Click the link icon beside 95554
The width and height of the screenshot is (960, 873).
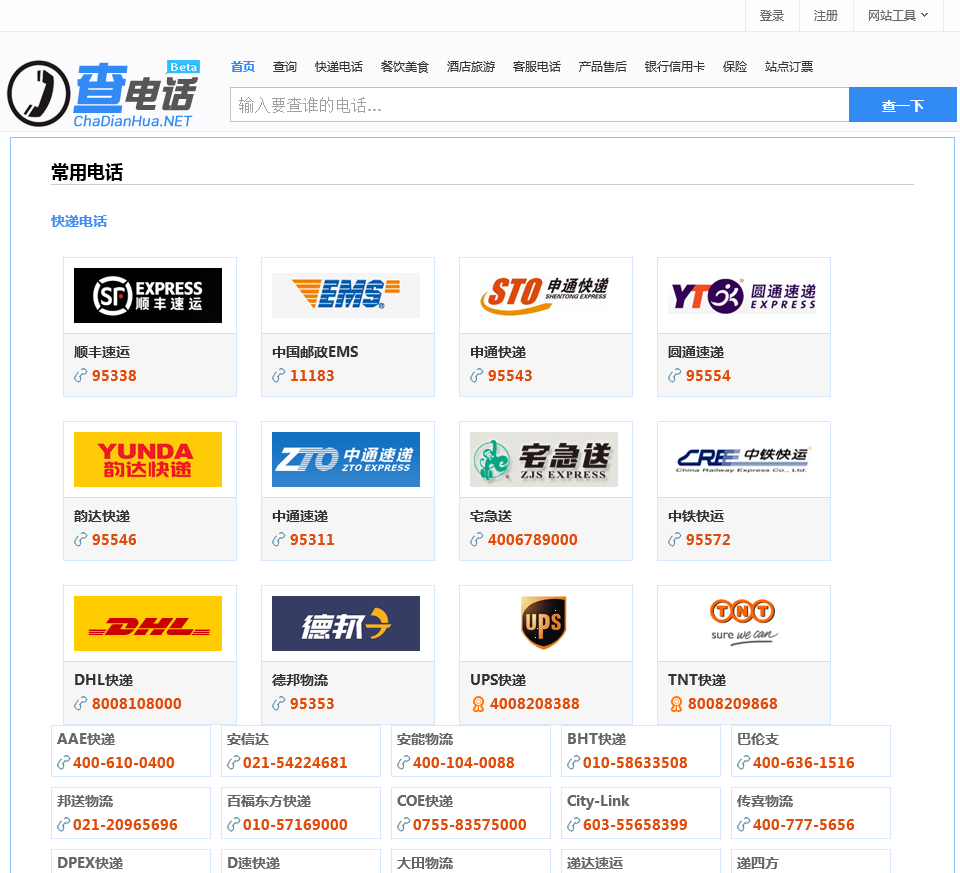click(674, 375)
